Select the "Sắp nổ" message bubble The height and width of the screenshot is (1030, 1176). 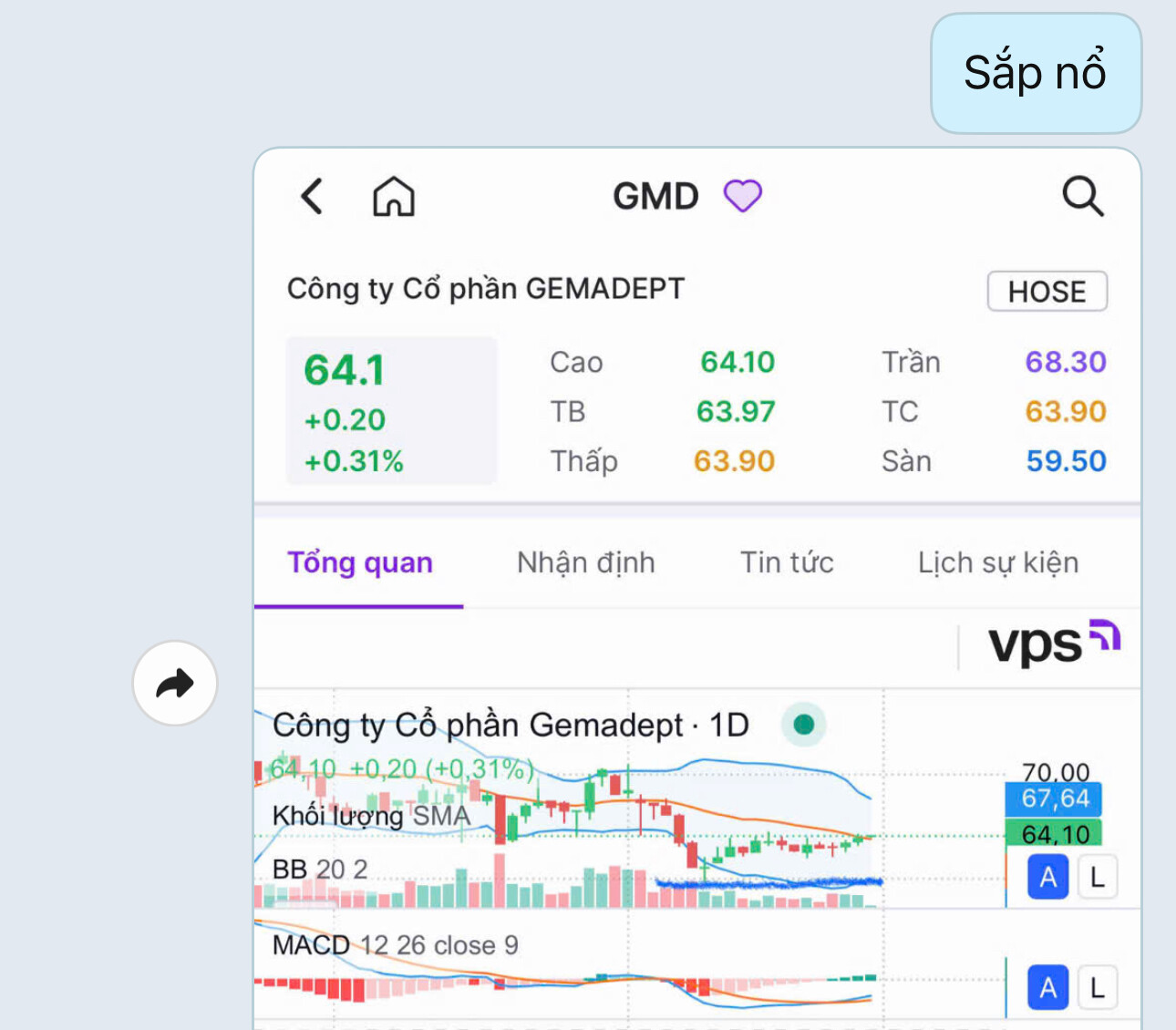point(1036,74)
